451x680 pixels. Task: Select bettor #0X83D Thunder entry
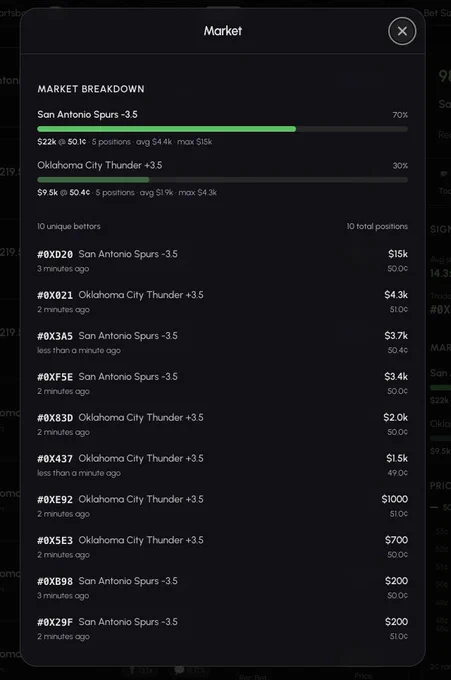222,425
